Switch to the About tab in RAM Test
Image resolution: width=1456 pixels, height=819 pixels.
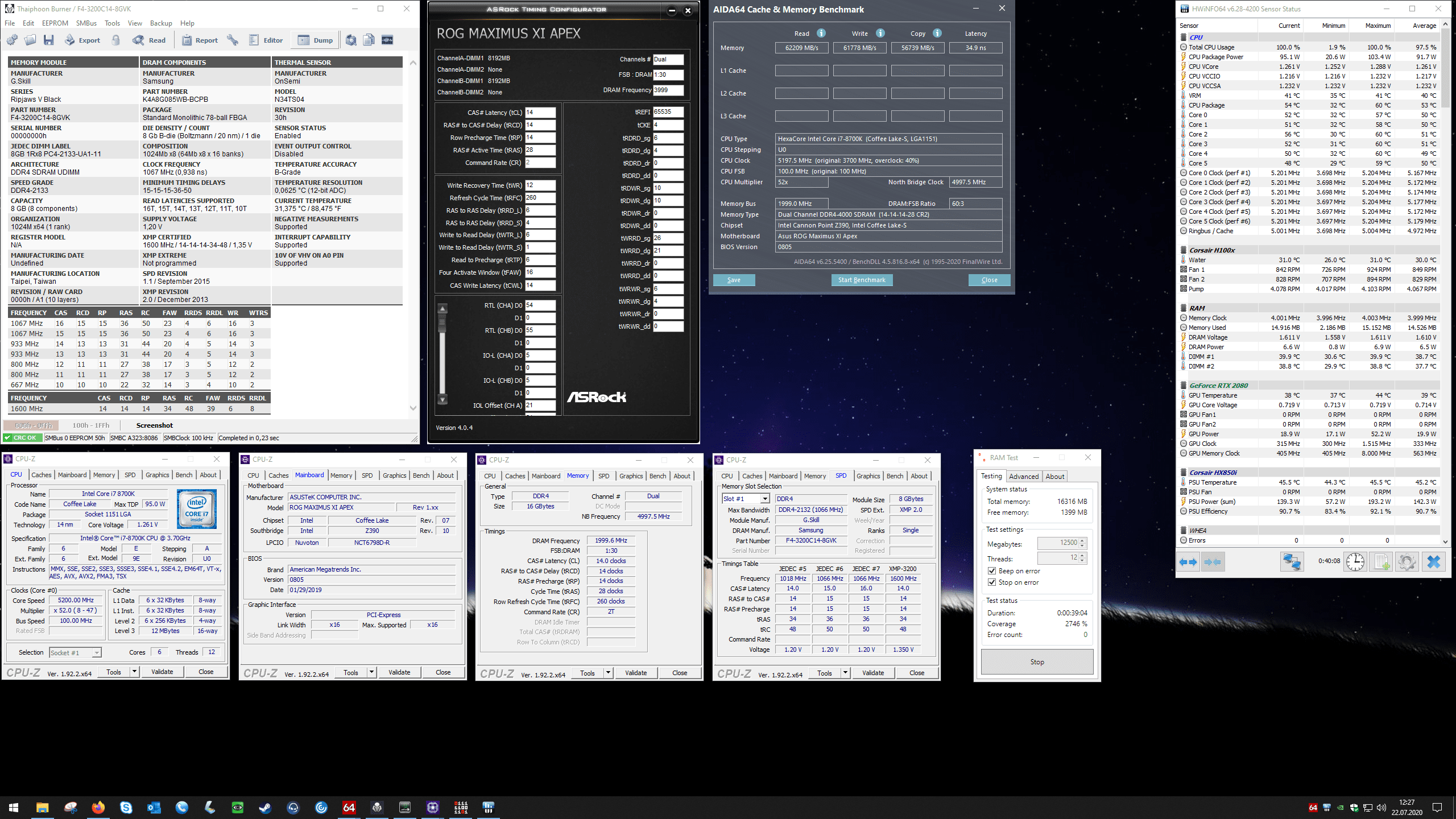point(1055,477)
